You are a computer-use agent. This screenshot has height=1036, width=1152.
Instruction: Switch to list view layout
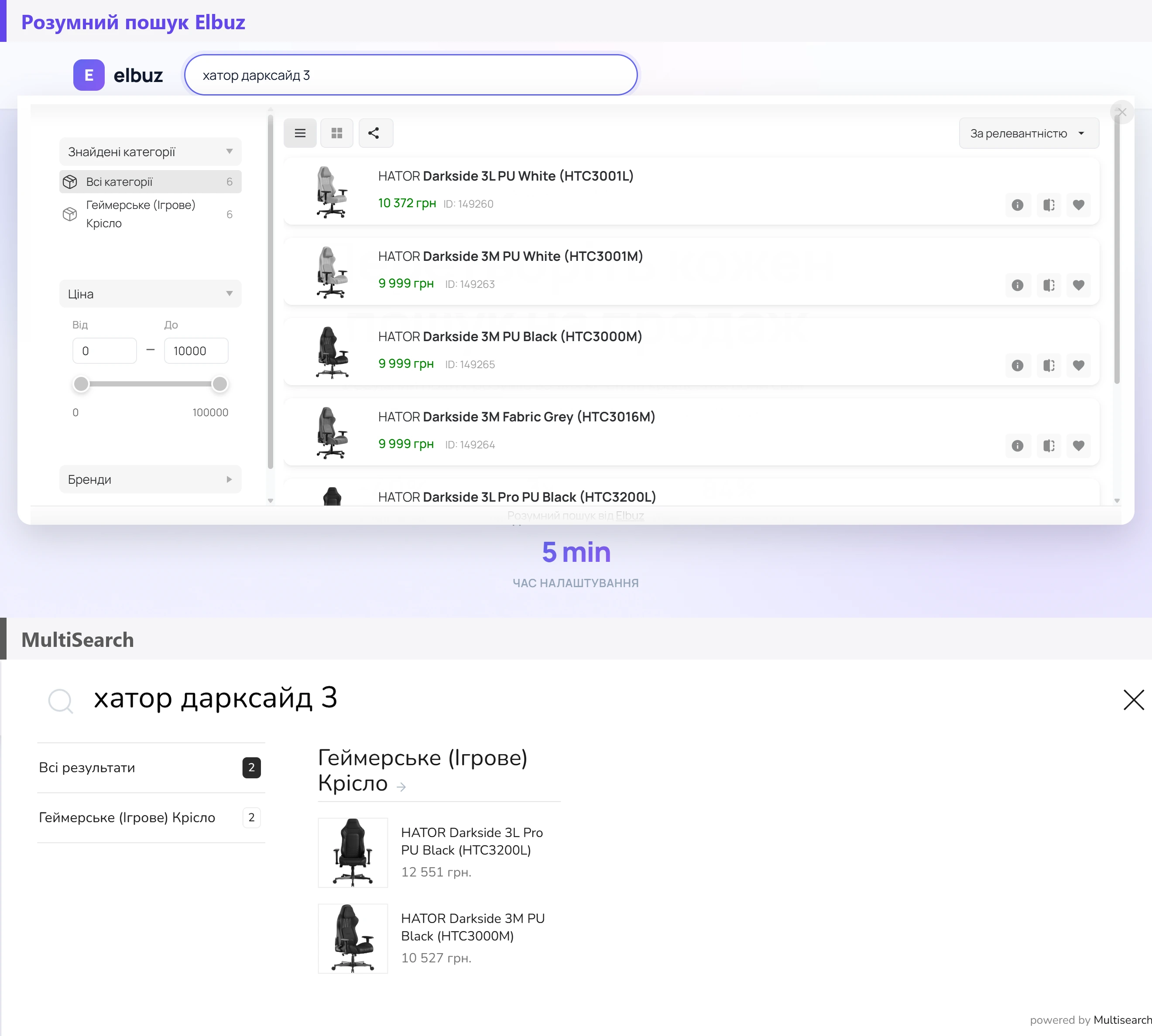(x=300, y=133)
